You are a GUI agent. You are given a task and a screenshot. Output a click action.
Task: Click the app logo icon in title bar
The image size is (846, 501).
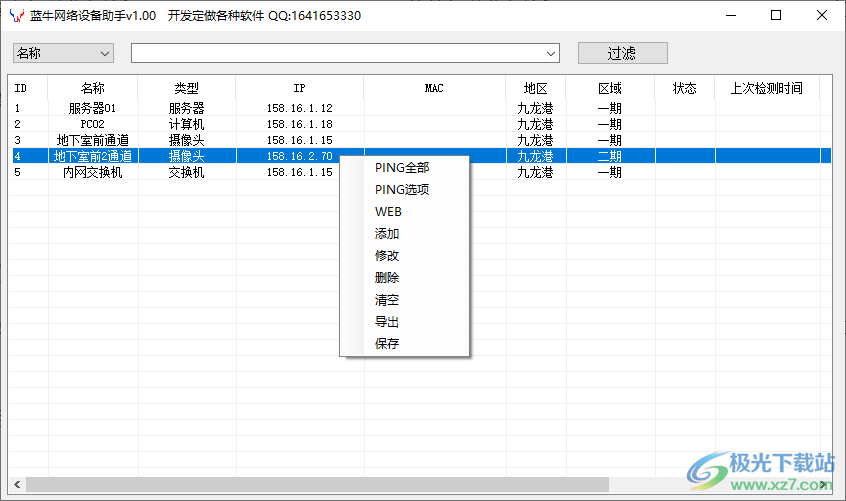click(x=17, y=16)
